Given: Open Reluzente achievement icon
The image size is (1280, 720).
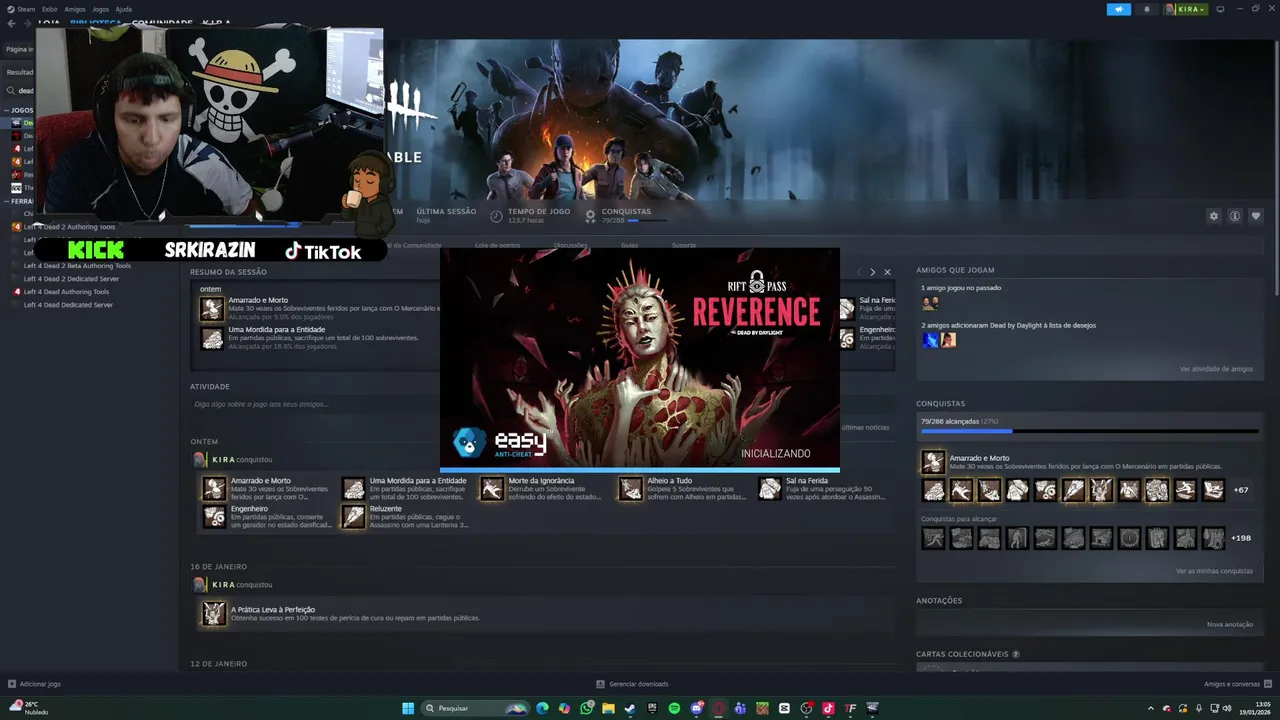Looking at the screenshot, I should (353, 516).
